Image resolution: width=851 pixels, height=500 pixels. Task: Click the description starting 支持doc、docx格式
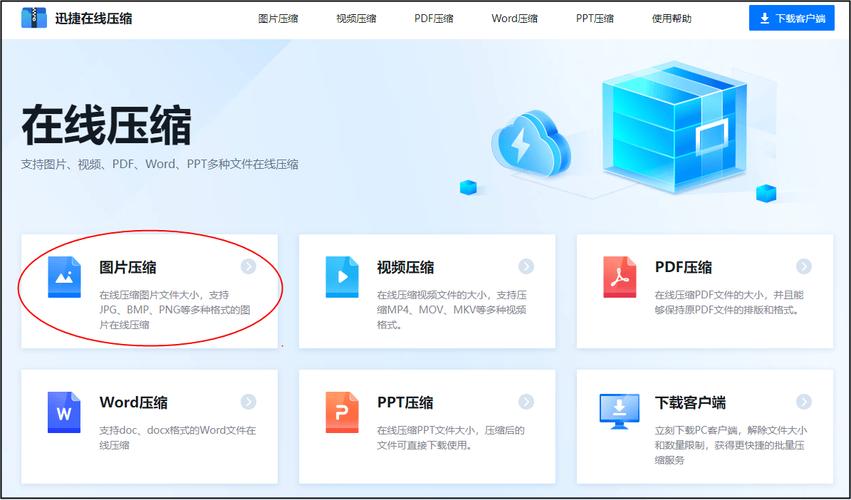click(177, 438)
